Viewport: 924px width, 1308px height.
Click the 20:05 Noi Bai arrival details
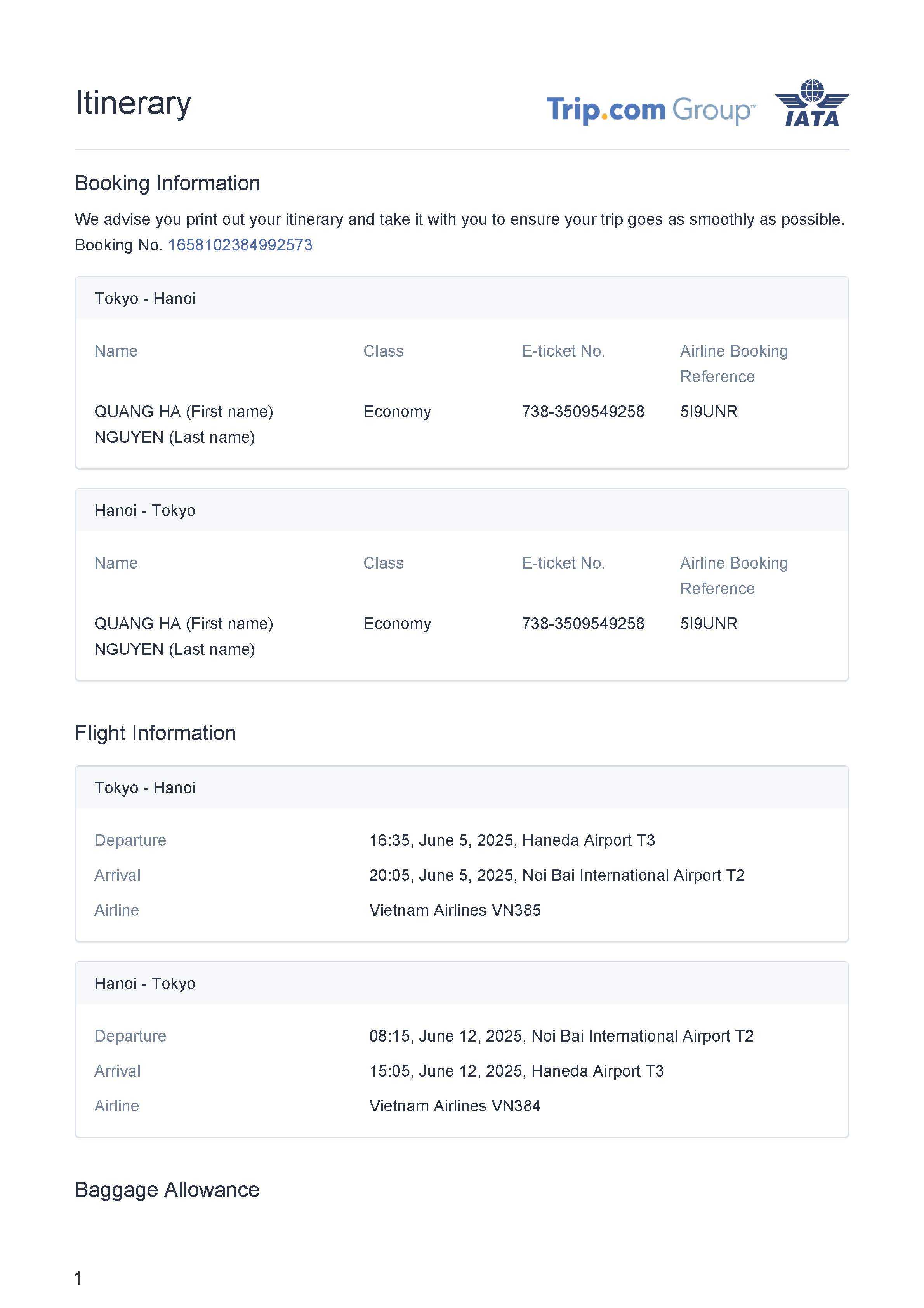(x=557, y=876)
